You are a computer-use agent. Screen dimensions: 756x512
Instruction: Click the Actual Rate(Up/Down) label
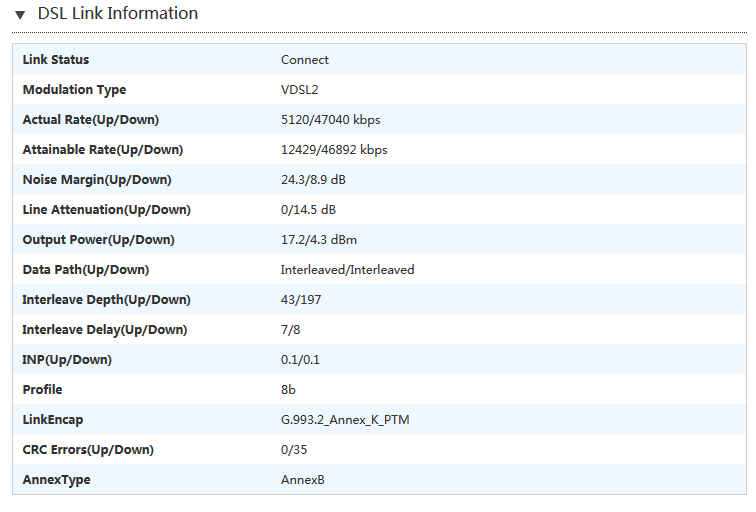[91, 120]
